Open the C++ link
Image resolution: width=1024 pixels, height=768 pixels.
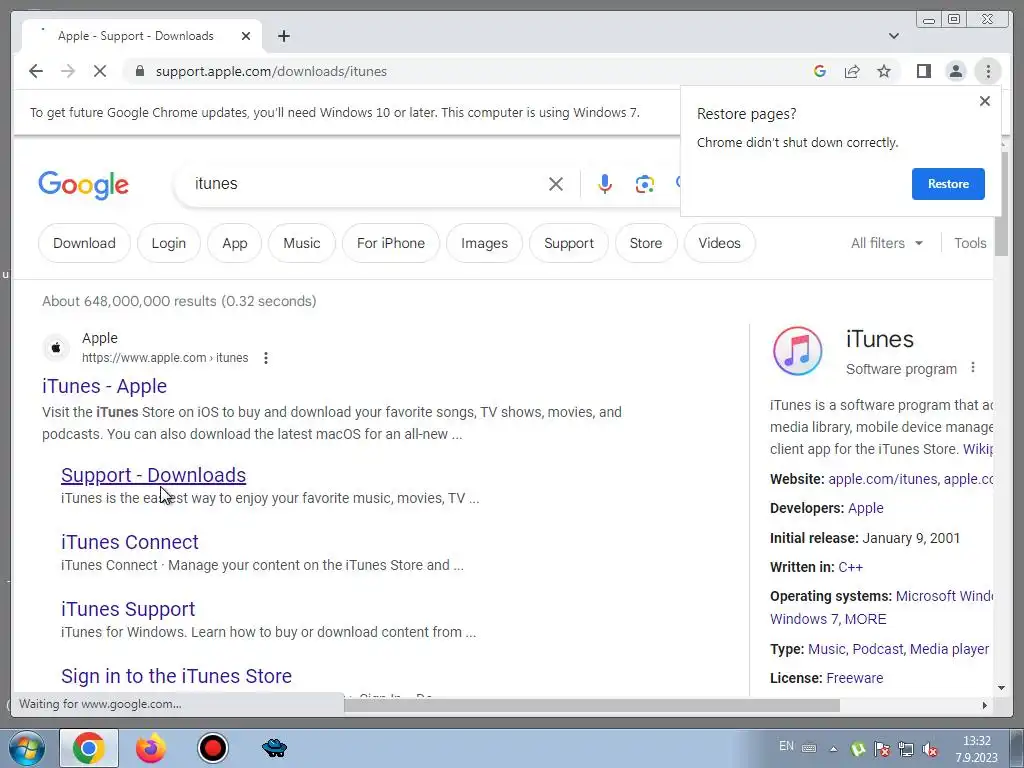850,567
